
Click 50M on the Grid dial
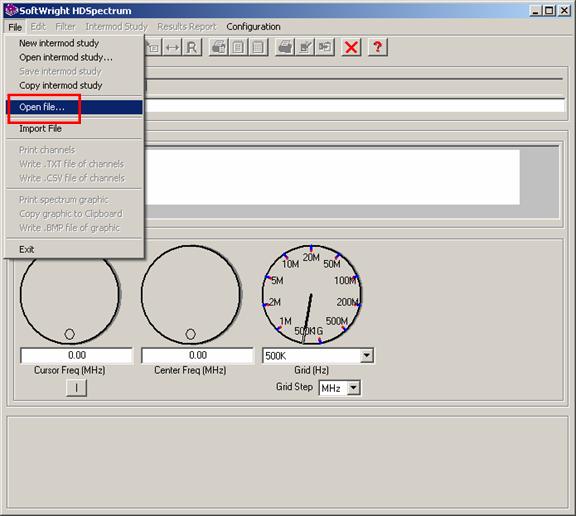(332, 264)
